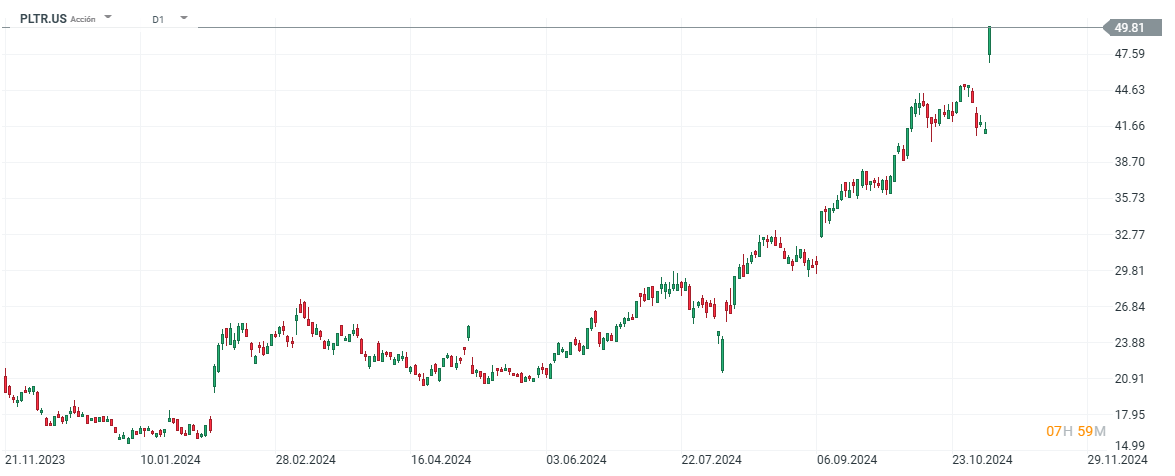Select the D1 interval label

point(158,19)
